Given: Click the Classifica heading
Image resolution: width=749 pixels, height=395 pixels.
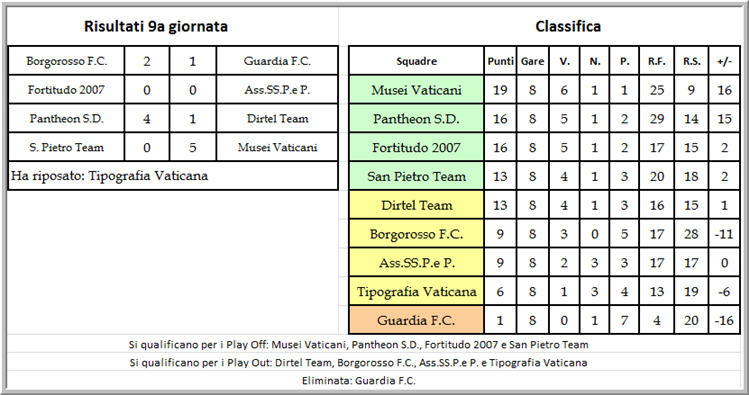Looking at the screenshot, I should [568, 26].
